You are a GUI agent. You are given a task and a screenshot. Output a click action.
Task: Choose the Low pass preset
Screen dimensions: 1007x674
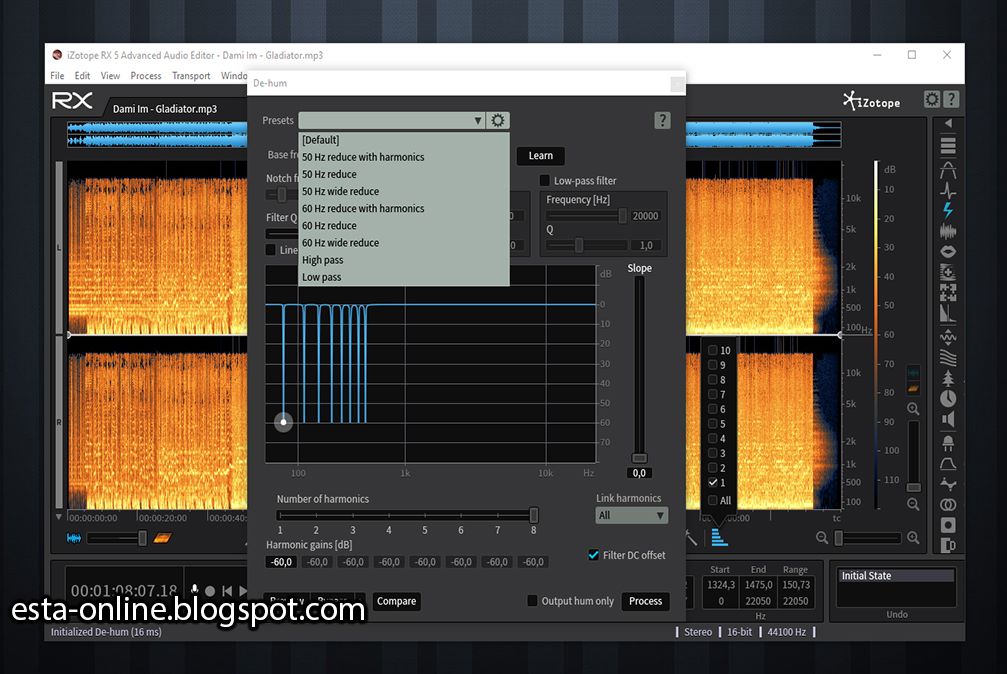click(x=404, y=277)
